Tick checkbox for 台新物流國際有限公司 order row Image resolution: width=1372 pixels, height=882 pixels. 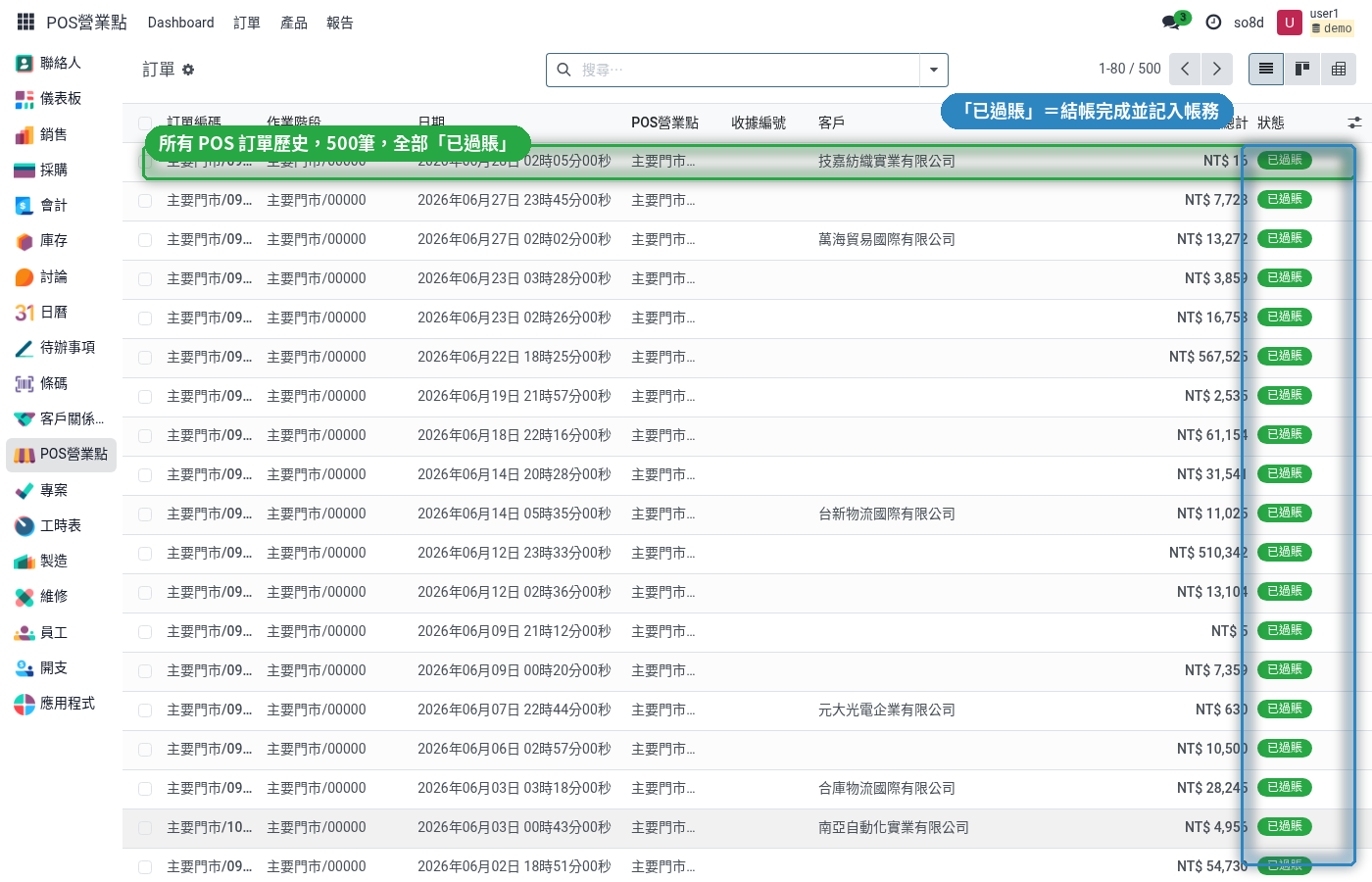[x=145, y=514]
